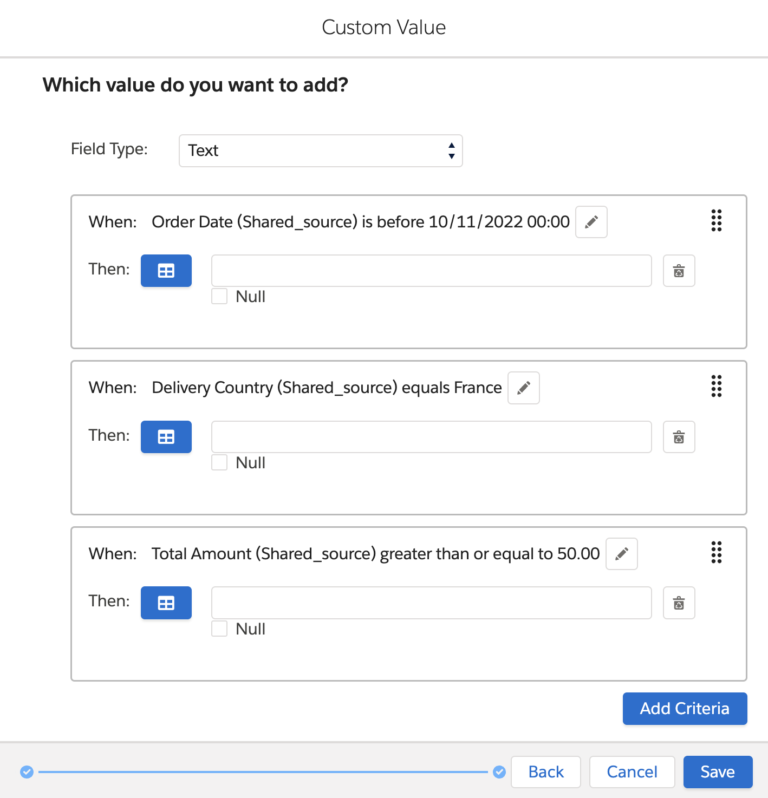Open field picker for Total Amount Then value

coord(166,603)
